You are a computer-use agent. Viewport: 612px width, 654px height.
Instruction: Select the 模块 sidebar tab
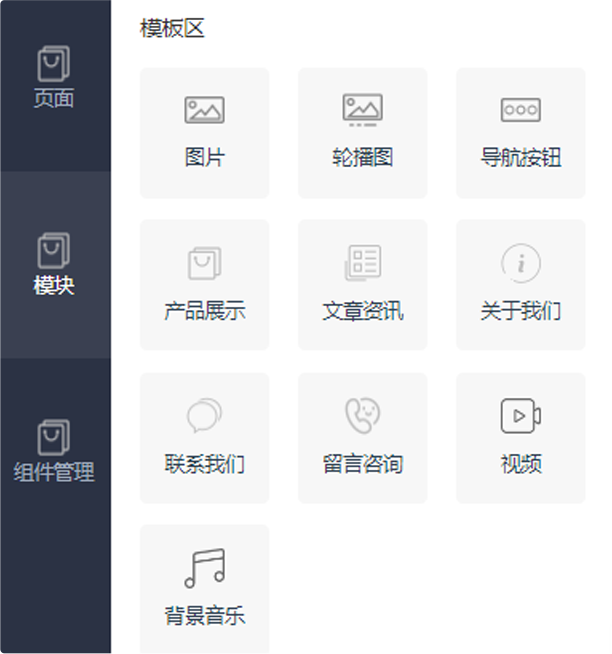click(x=54, y=265)
